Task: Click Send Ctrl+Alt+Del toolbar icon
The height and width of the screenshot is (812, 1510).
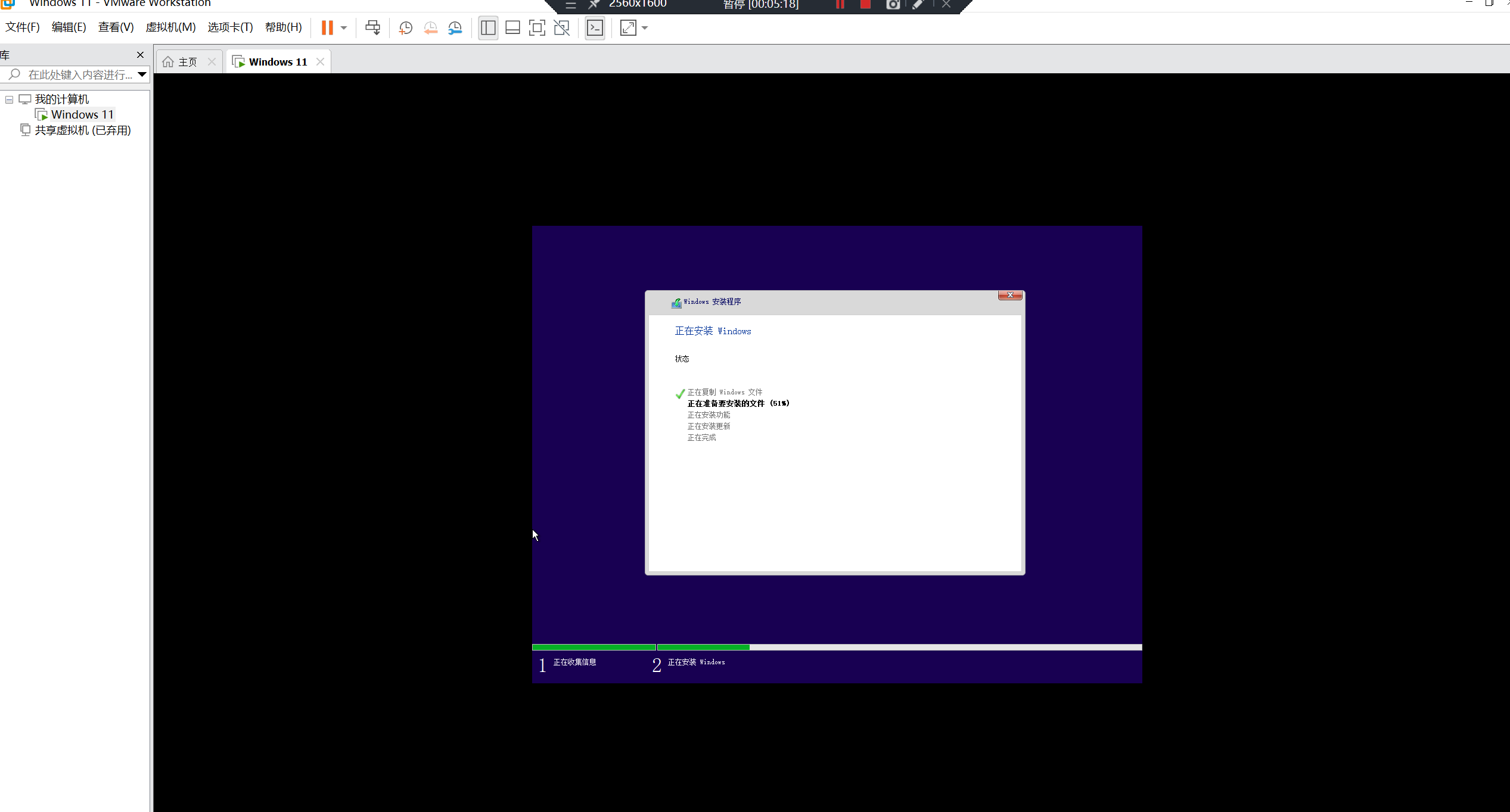Action: click(372, 28)
